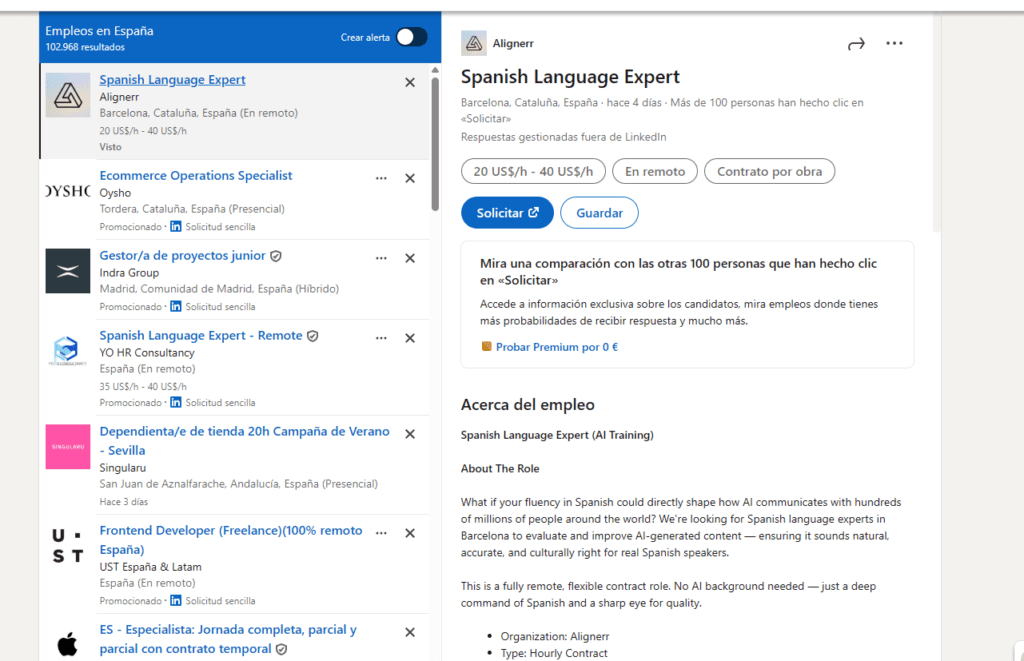The image size is (1024, 661).
Task: Click the Guardar button
Action: (600, 213)
